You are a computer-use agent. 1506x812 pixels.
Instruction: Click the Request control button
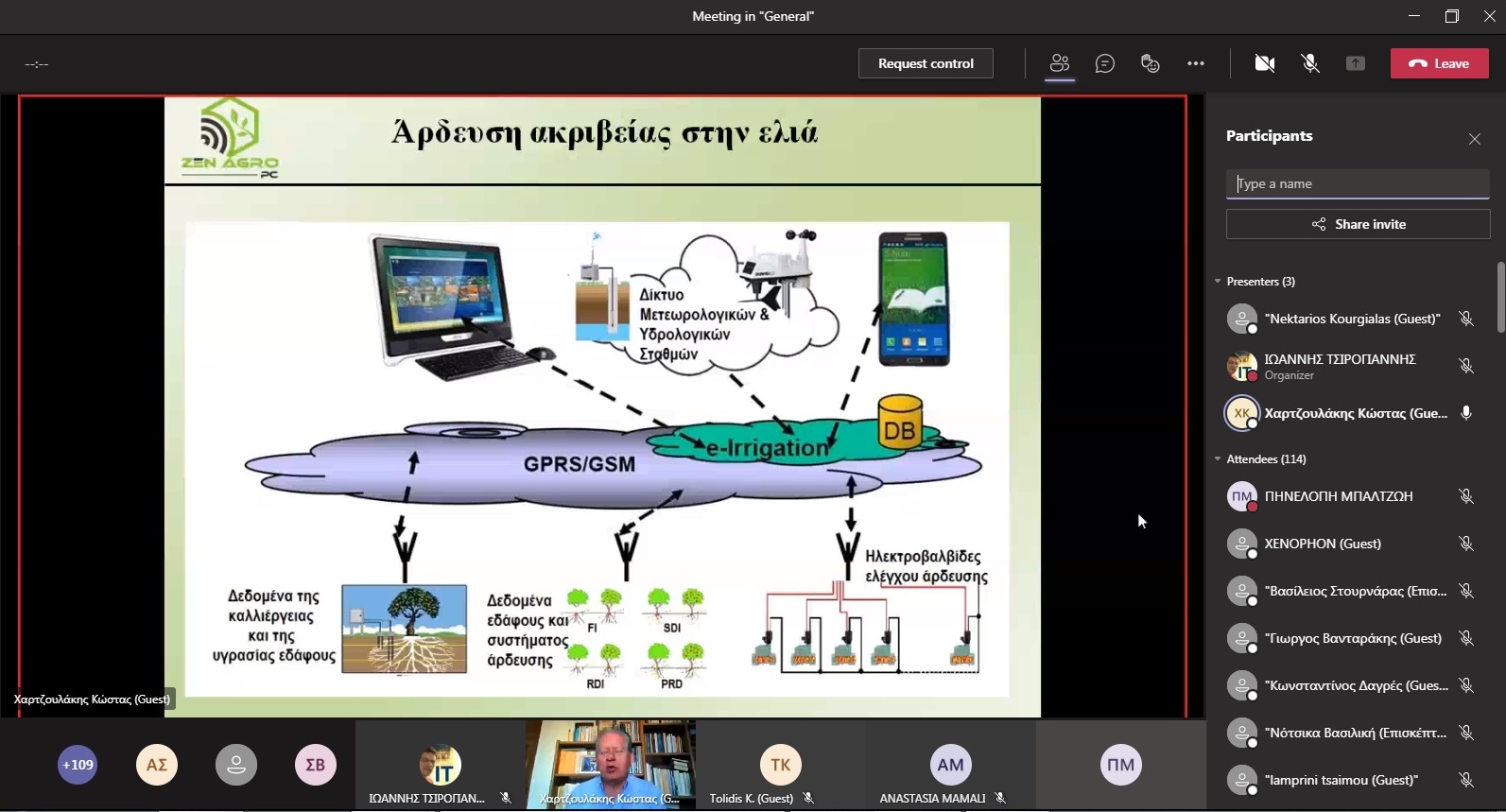(925, 63)
